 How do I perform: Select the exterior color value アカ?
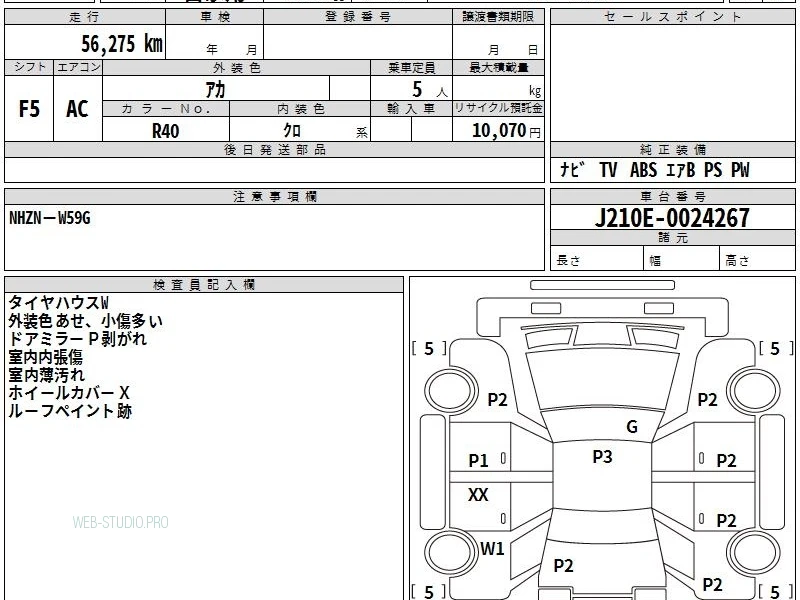pos(215,89)
